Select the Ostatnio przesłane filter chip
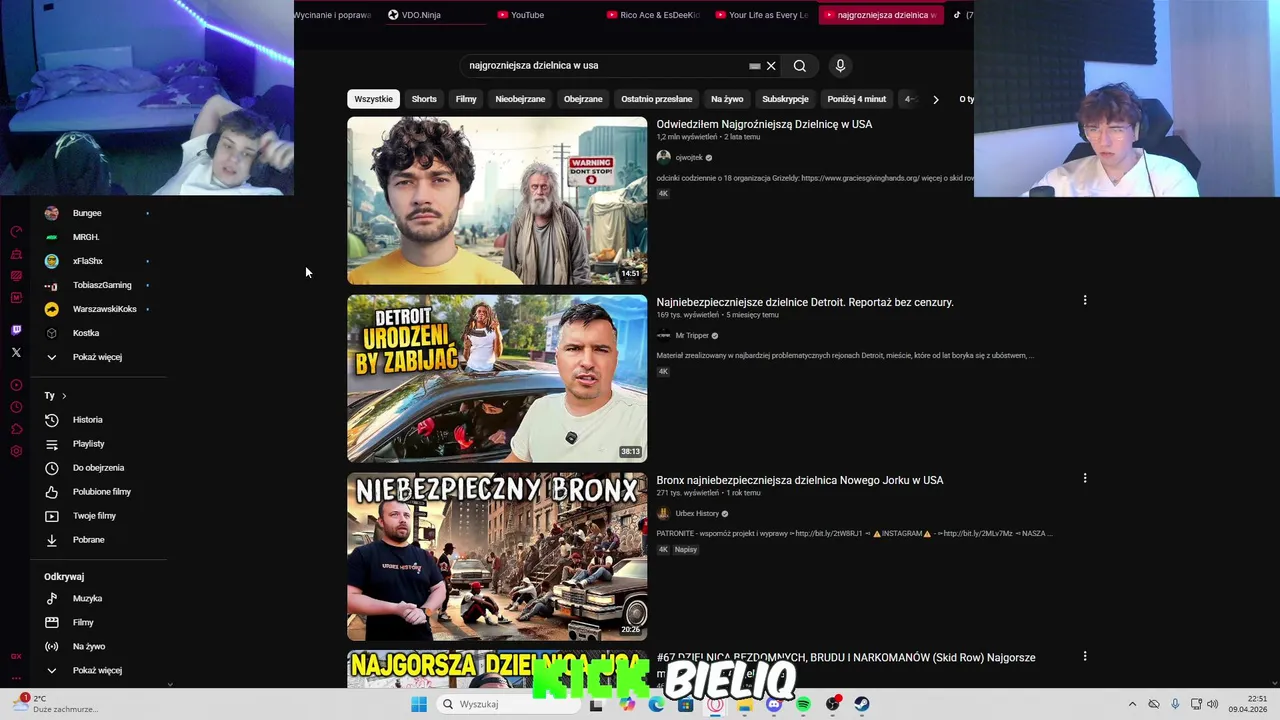Viewport: 1280px width, 720px height. [x=657, y=99]
